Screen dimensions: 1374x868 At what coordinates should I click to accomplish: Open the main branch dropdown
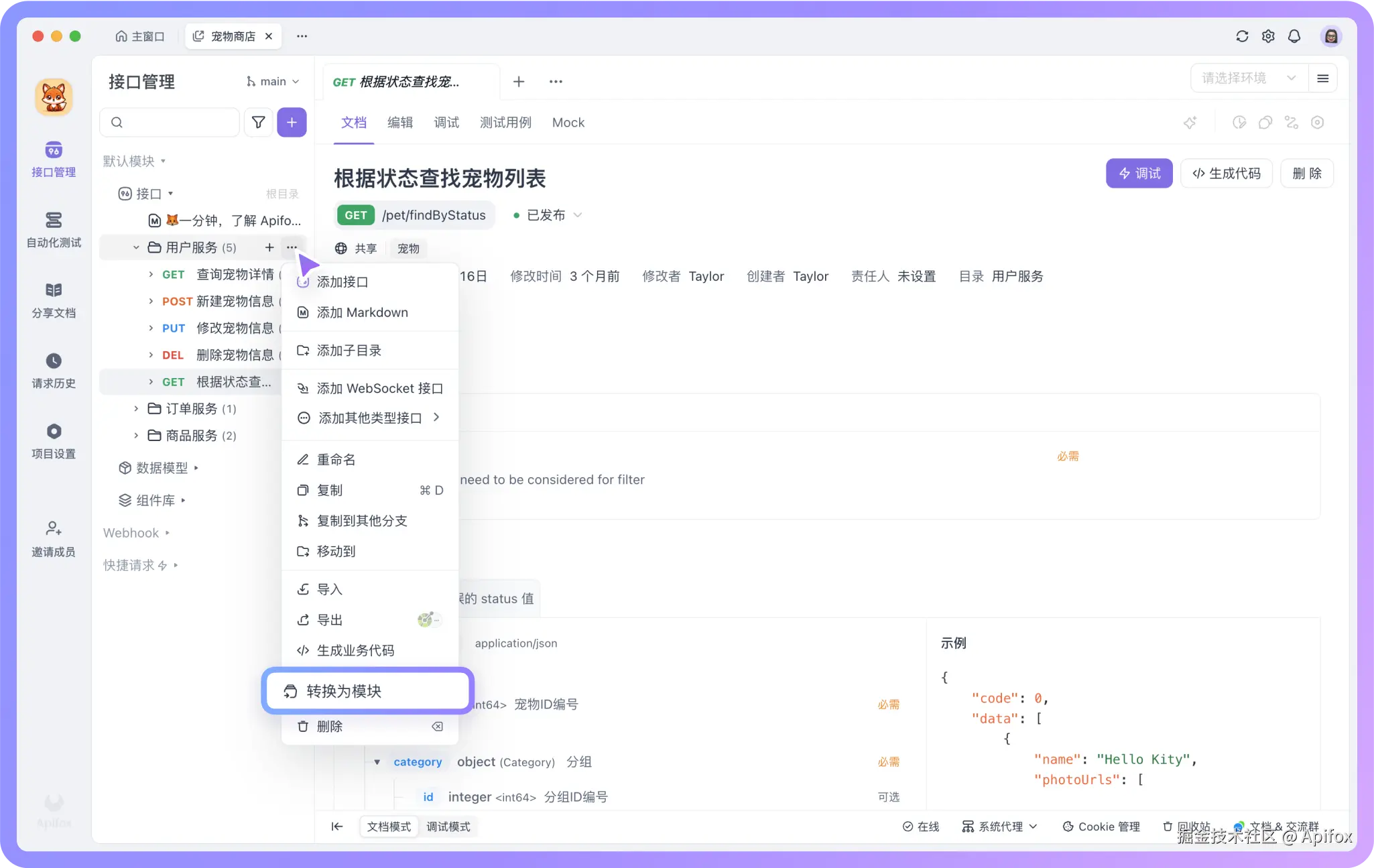271,81
